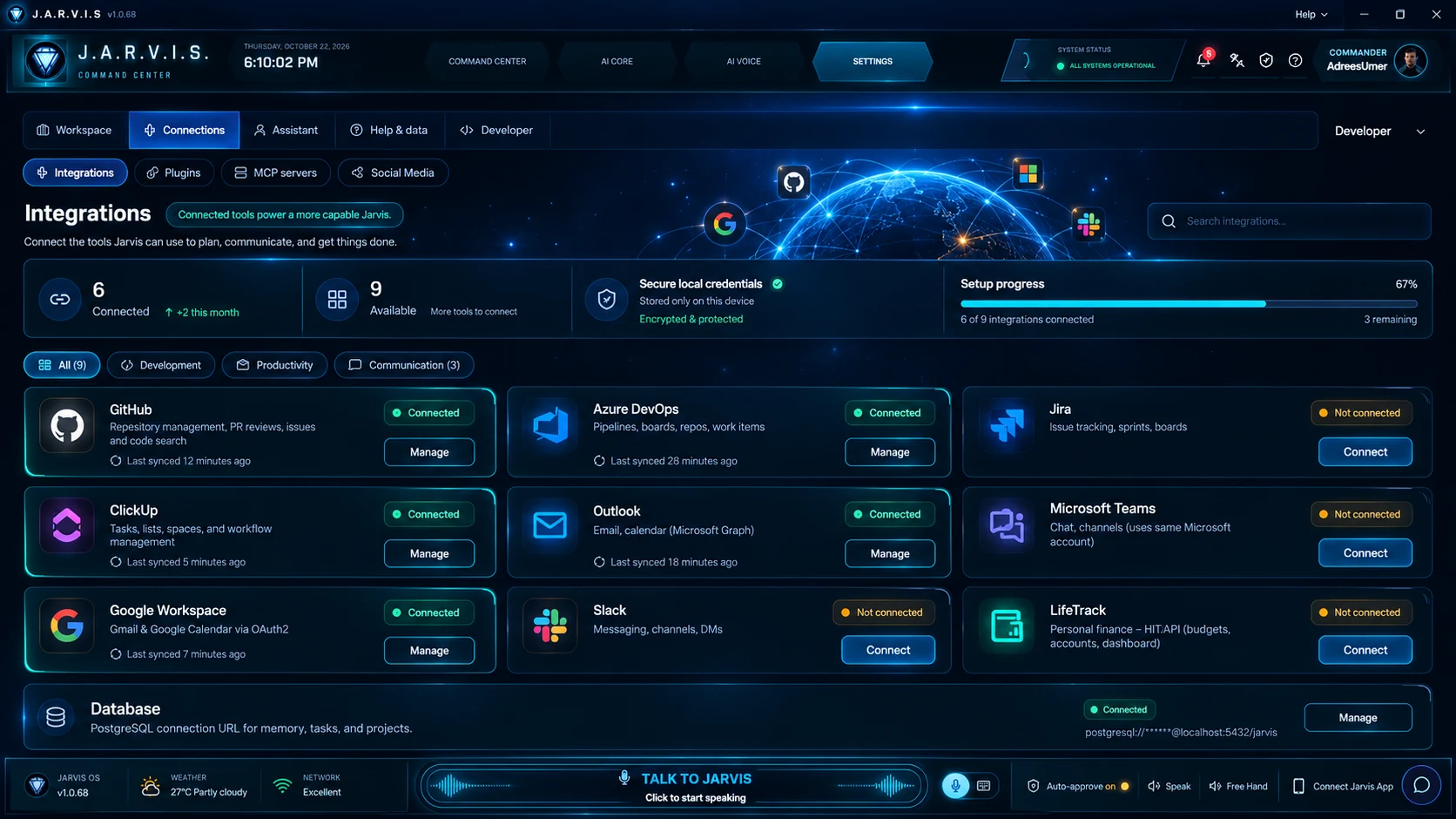
Task: Expand the Help menu in the title bar
Action: click(1311, 14)
